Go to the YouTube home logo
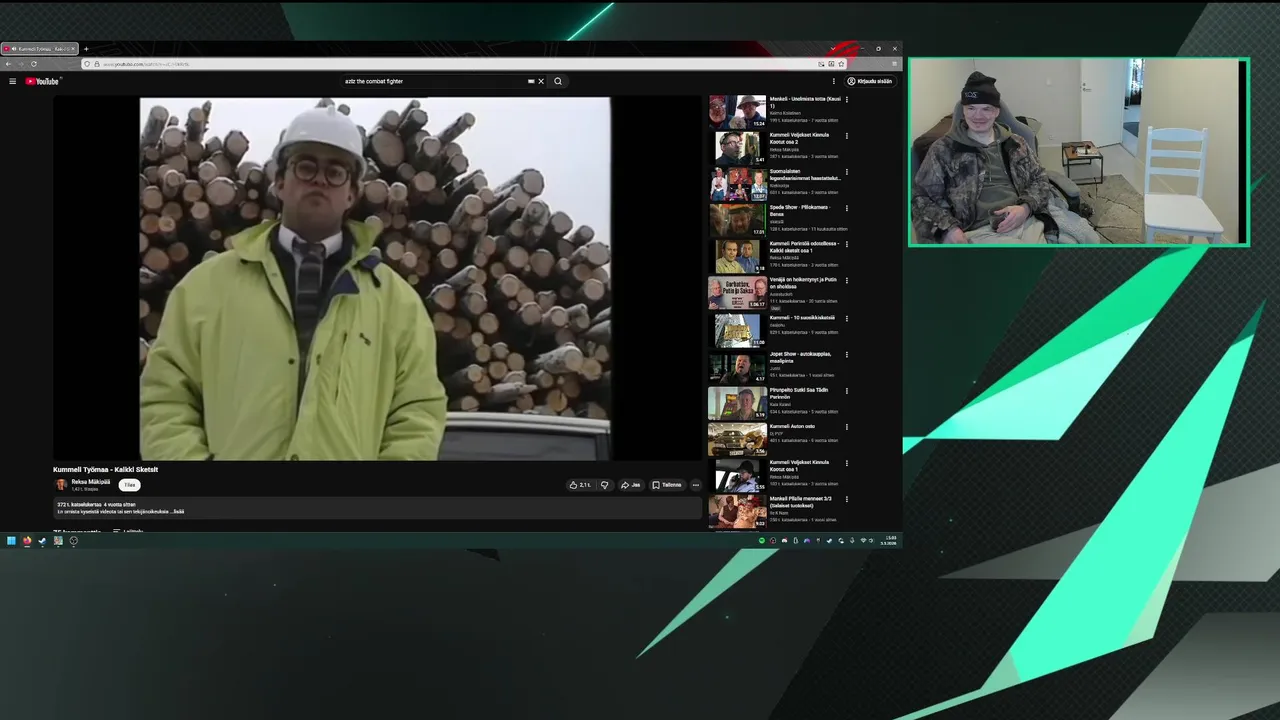 coord(42,81)
